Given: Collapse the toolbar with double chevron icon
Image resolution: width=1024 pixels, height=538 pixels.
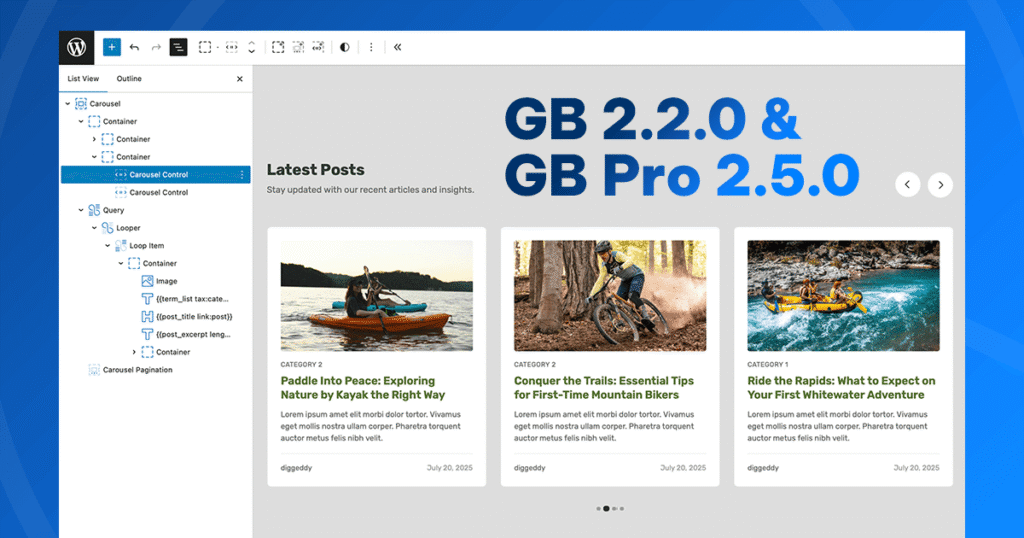Looking at the screenshot, I should coord(398,47).
